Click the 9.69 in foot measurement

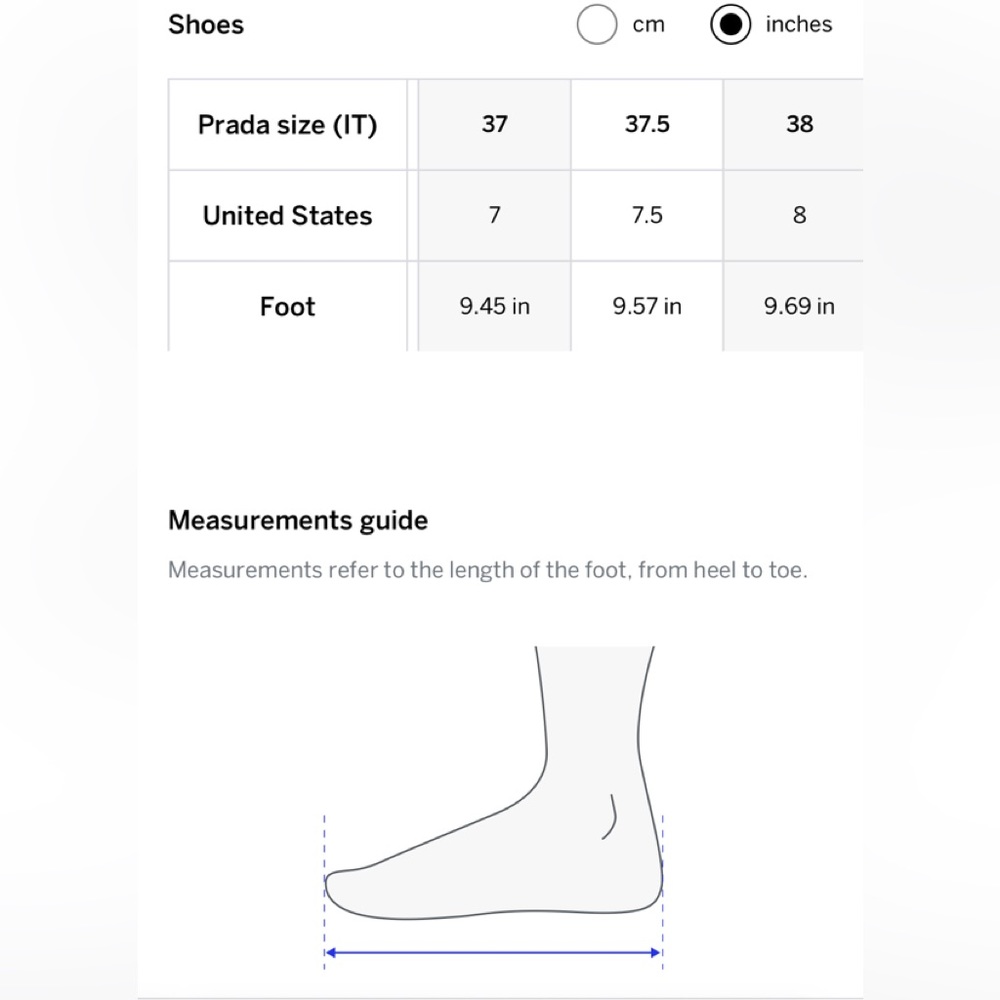click(799, 307)
